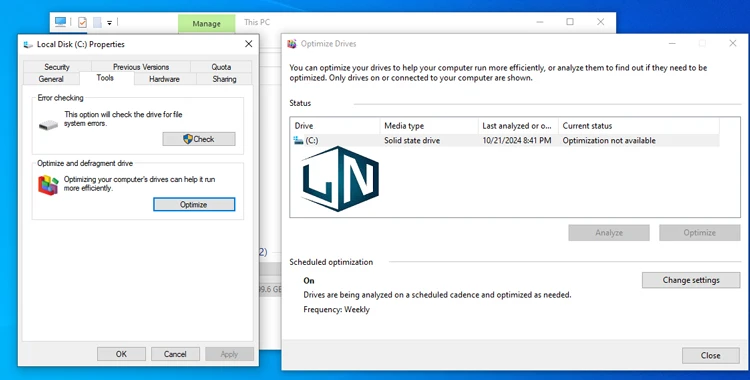
Task: Click the New folder icon in quick access toolbar
Action: pos(97,22)
